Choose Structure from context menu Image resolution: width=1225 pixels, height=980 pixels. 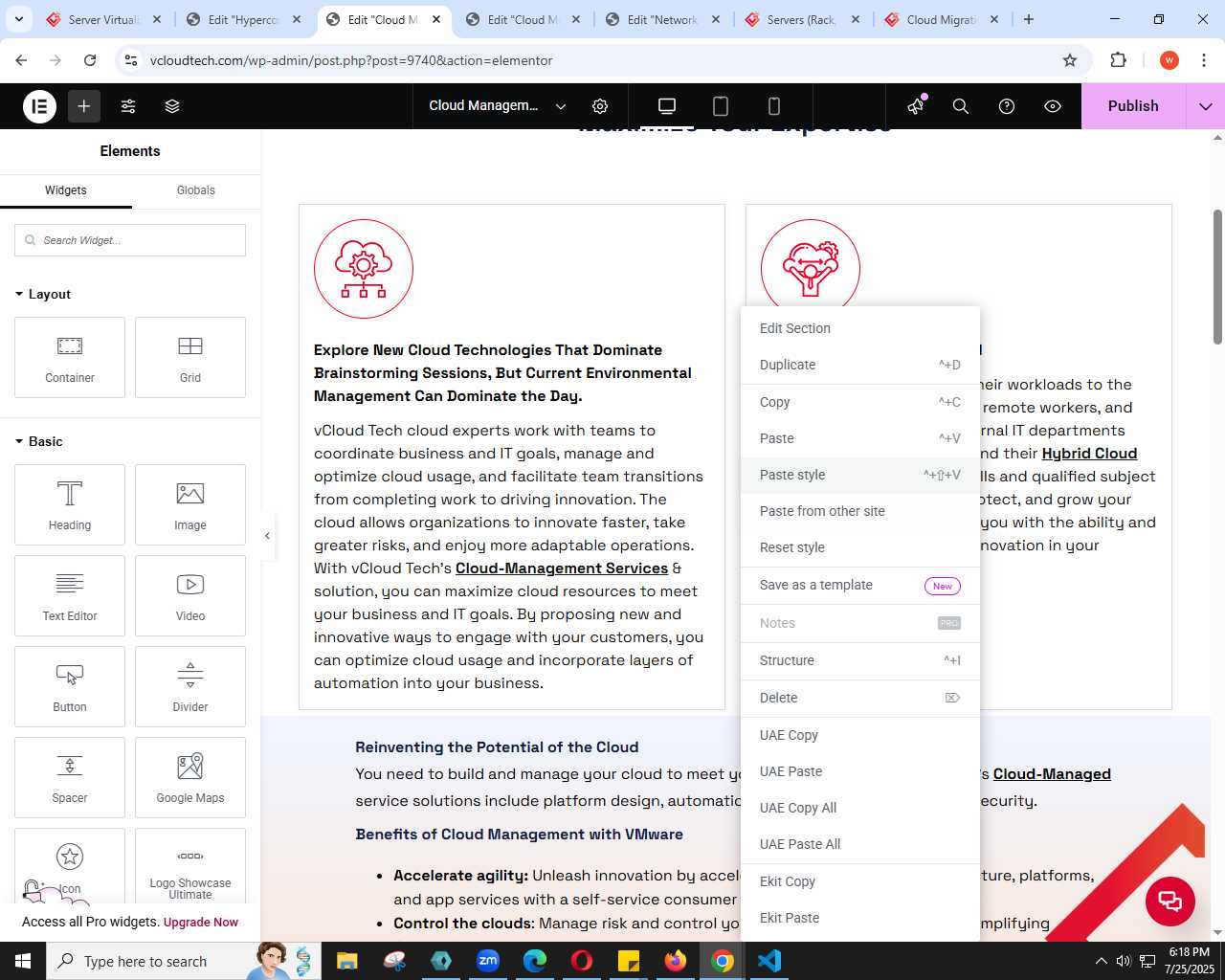click(x=860, y=660)
